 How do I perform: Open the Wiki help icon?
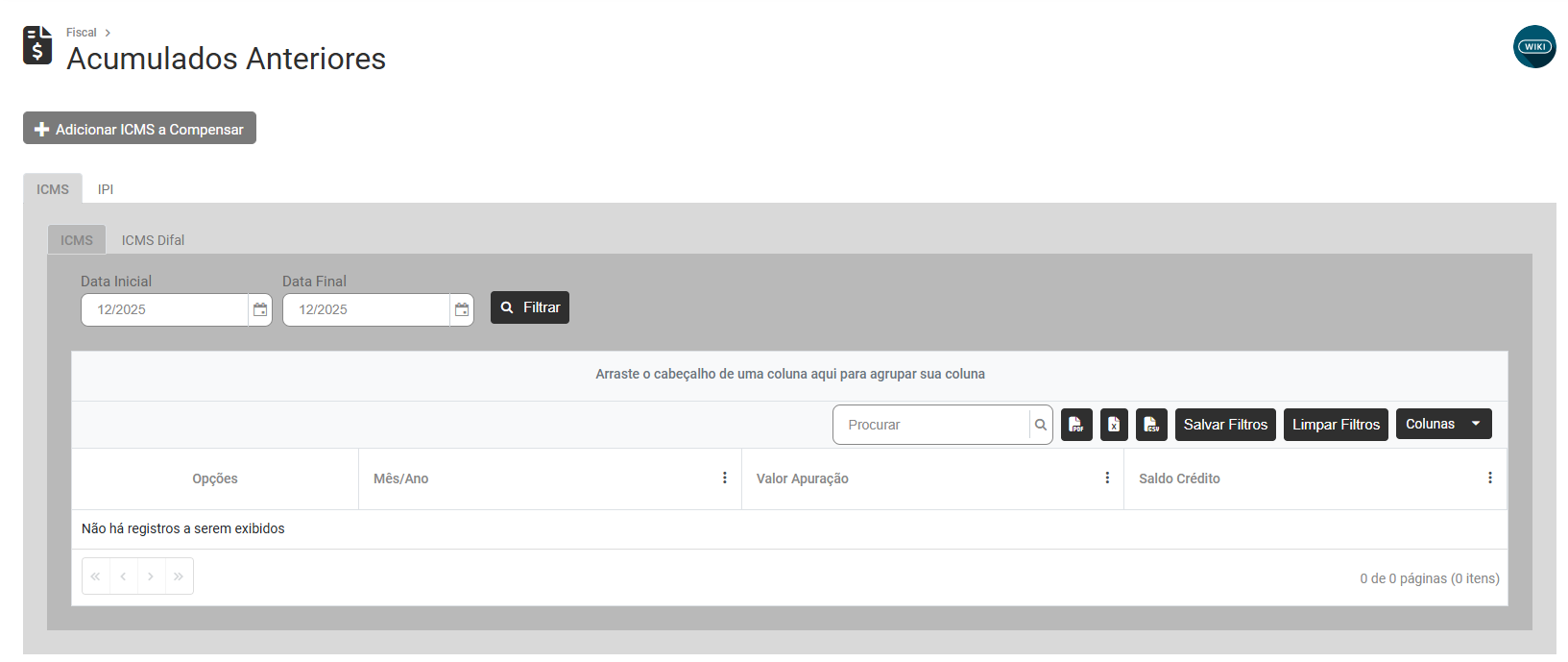coord(1534,46)
